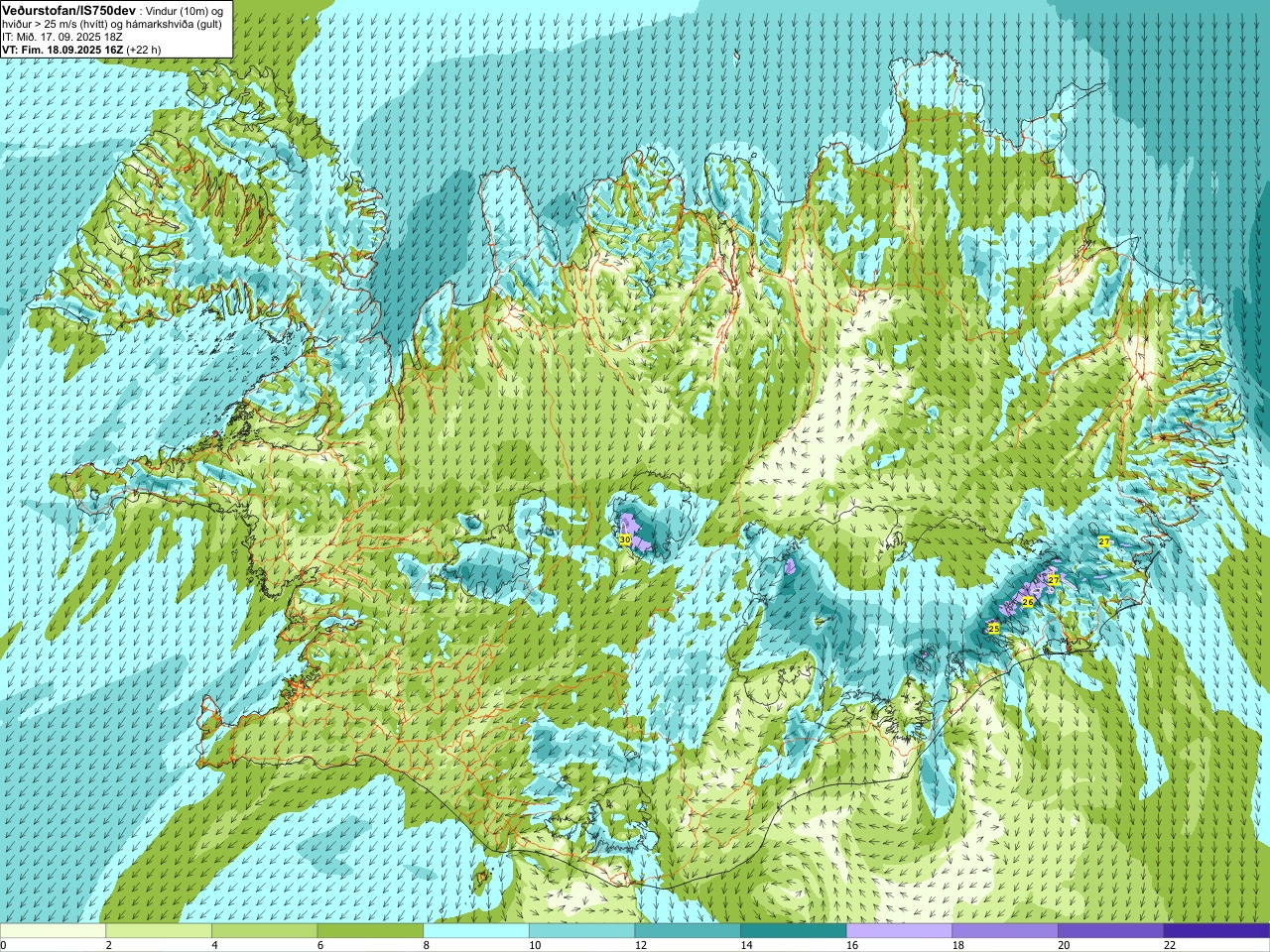This screenshot has height=952, width=1270.
Task: Click the 14–16 m/s dark teal legend swatch
Action: point(794,931)
